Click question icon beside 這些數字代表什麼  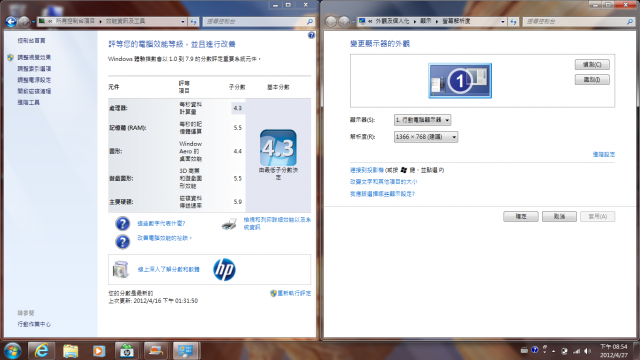pos(122,224)
